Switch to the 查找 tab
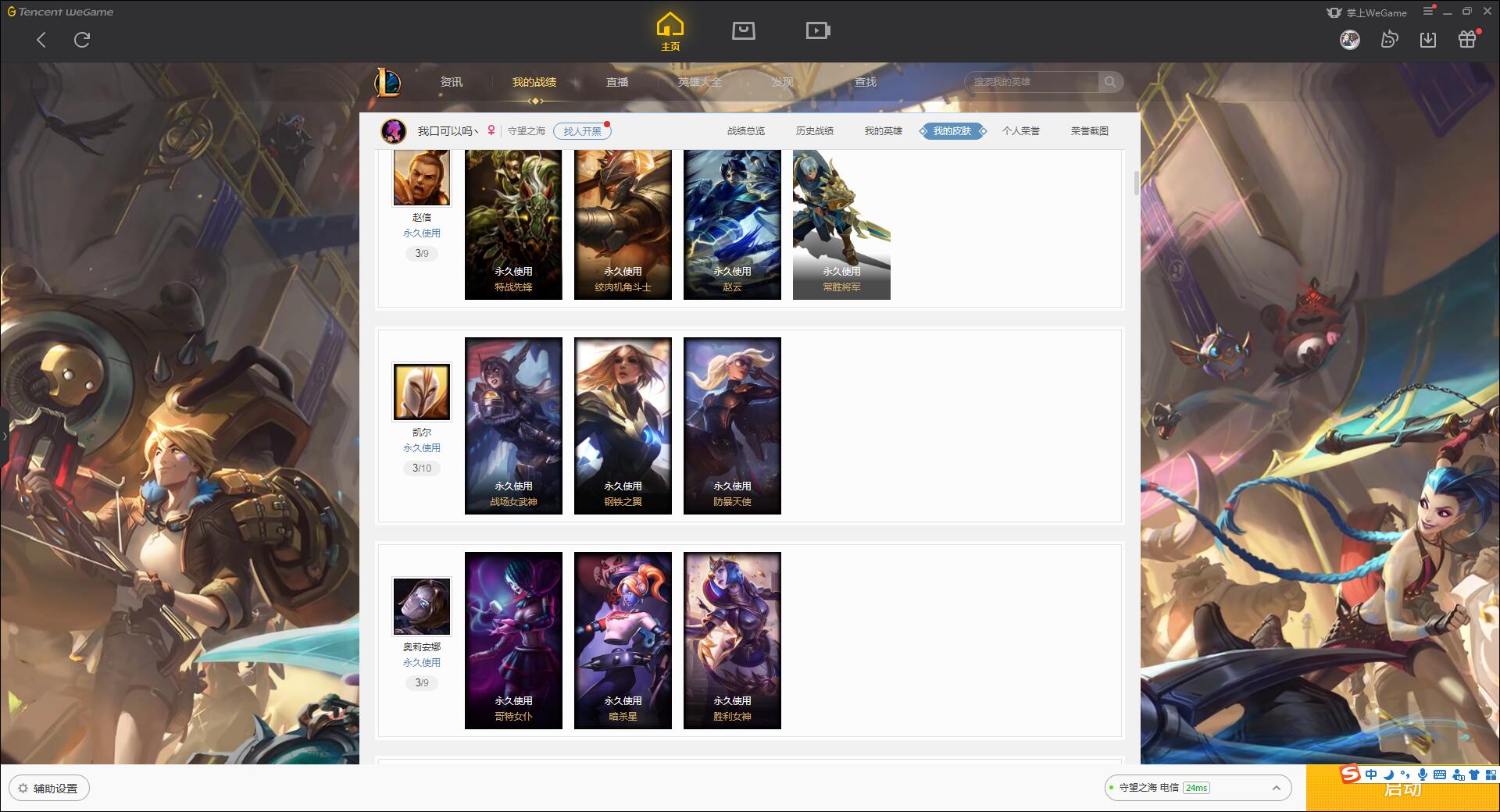Screen dimensions: 1500x812 (x=866, y=82)
